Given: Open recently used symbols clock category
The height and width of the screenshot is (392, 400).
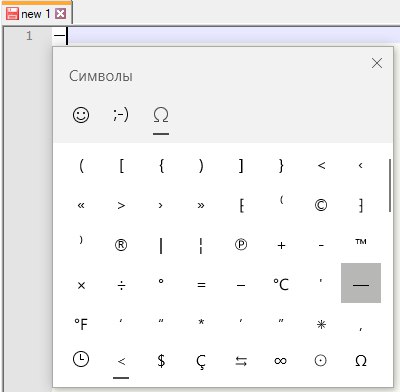Looking at the screenshot, I should pyautogui.click(x=81, y=360).
